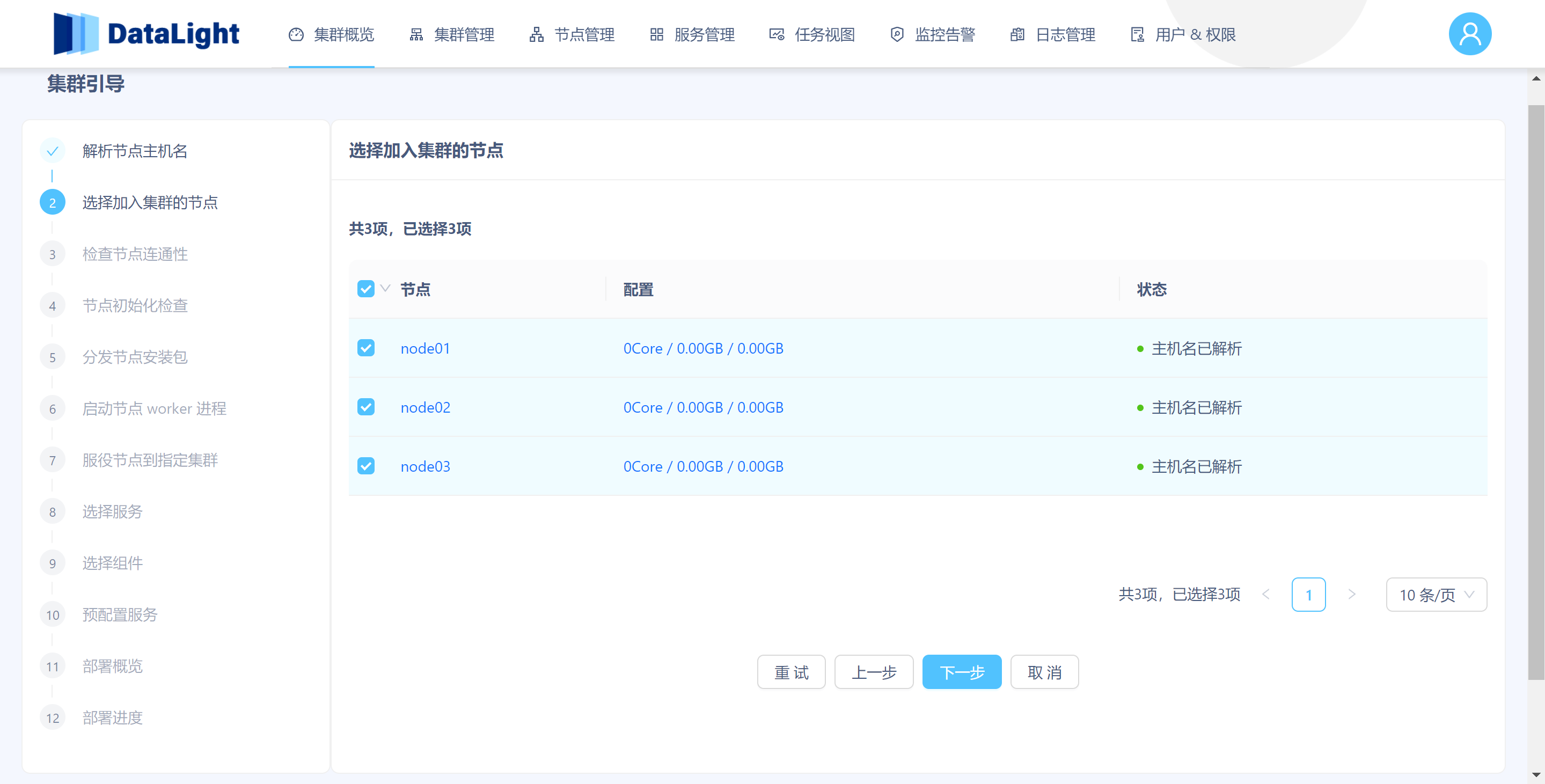
Task: Click the 启动节点 worker 进程 step label
Action: [x=154, y=408]
